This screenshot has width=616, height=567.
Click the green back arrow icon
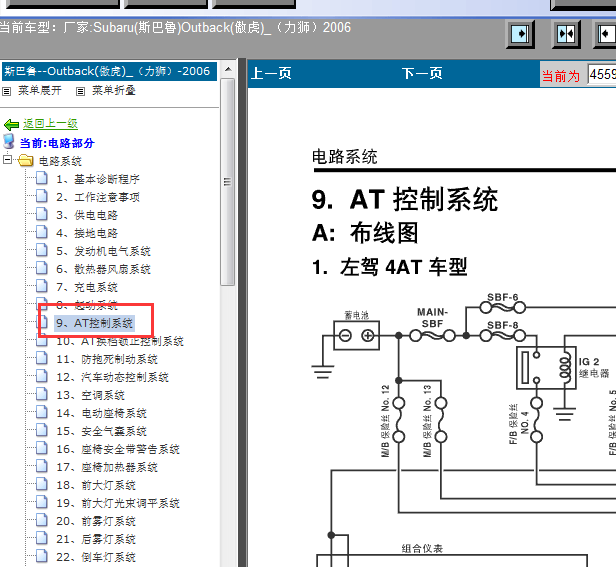pos(11,125)
